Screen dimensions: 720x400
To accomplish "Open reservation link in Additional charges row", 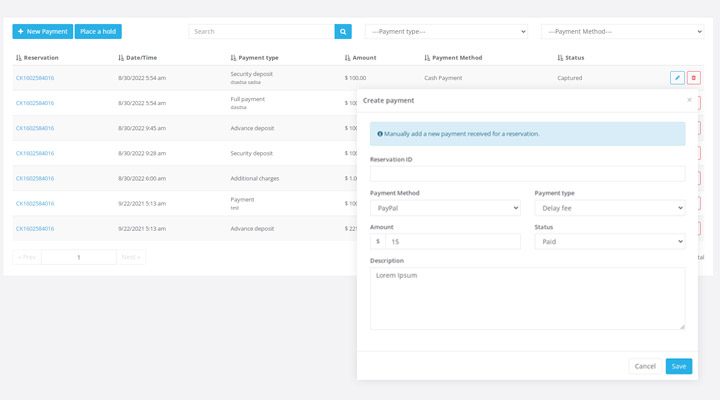I will pyautogui.click(x=35, y=178).
